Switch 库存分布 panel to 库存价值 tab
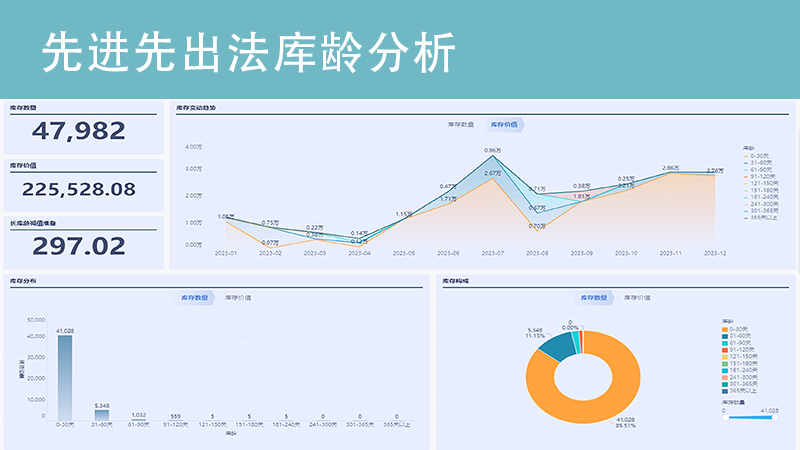 pyautogui.click(x=238, y=297)
